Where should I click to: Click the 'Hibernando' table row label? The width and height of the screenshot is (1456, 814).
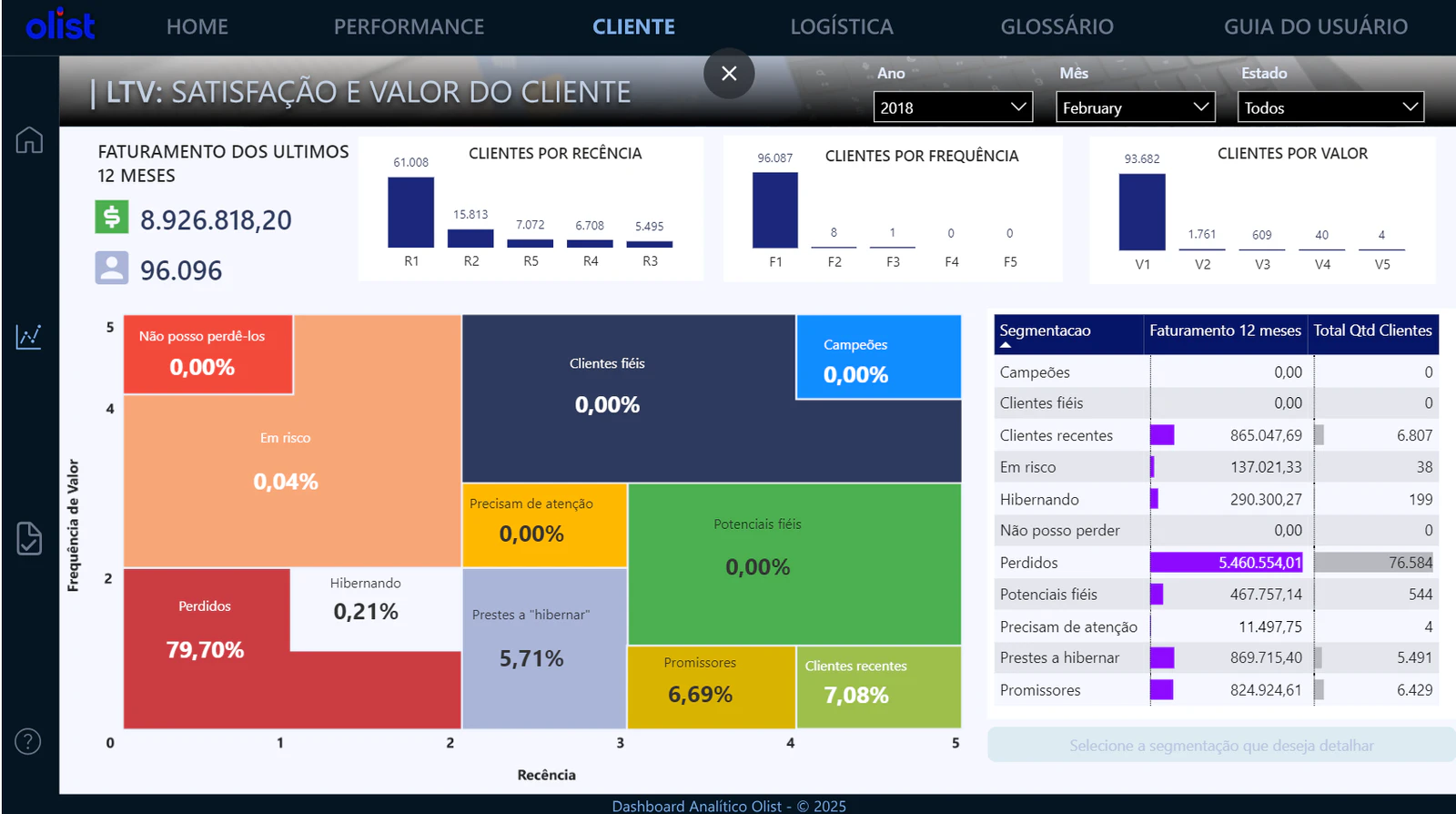click(1039, 499)
